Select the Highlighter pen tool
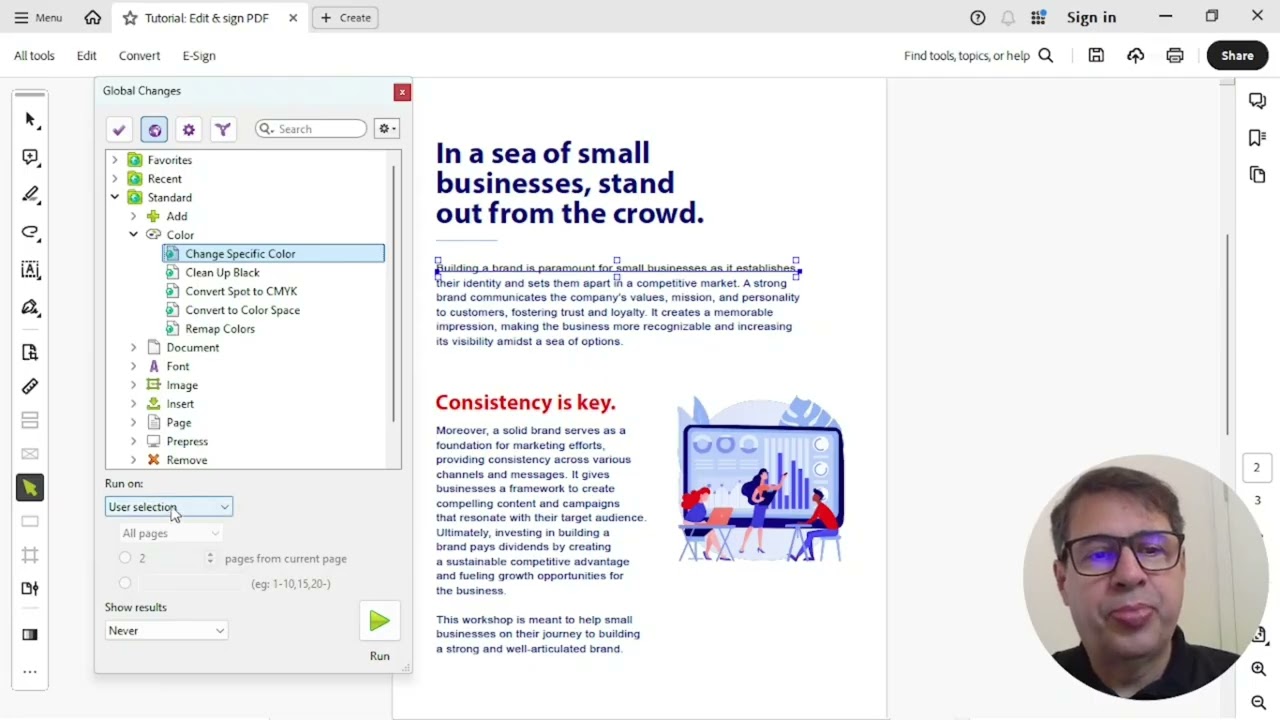The width and height of the screenshot is (1280, 720). [30, 195]
